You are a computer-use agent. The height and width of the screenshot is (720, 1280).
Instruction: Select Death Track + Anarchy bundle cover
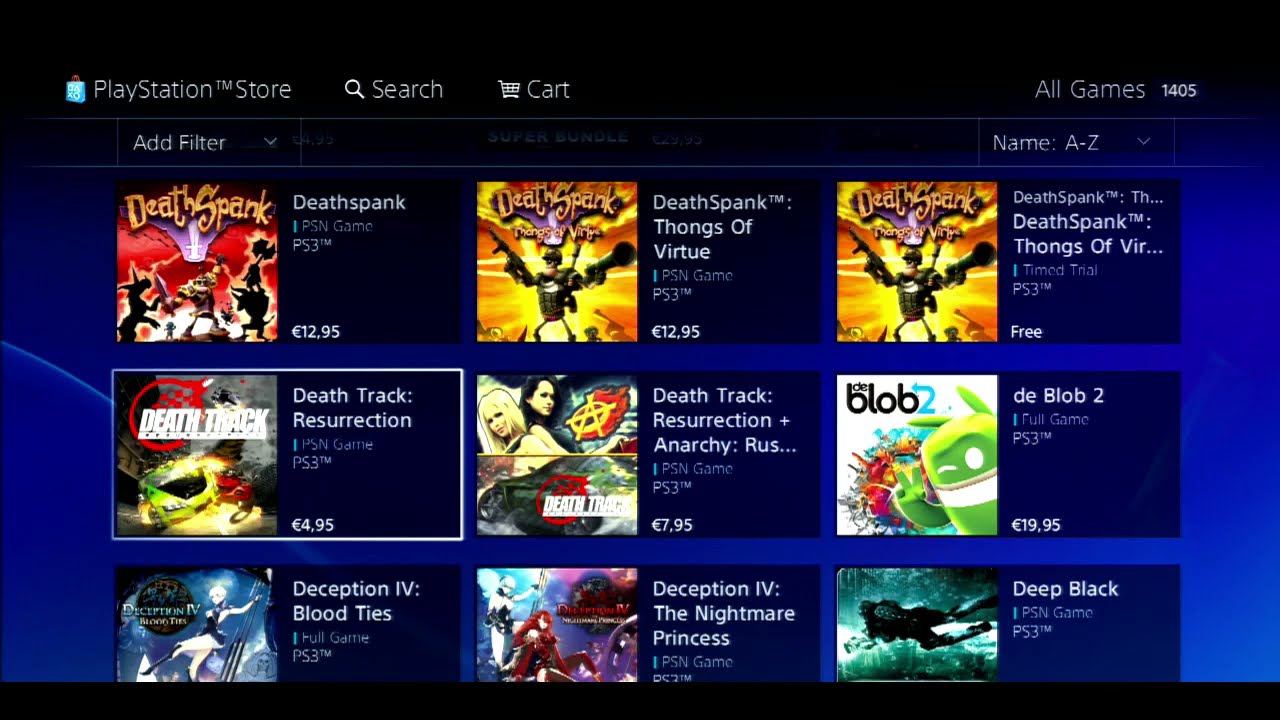point(557,455)
